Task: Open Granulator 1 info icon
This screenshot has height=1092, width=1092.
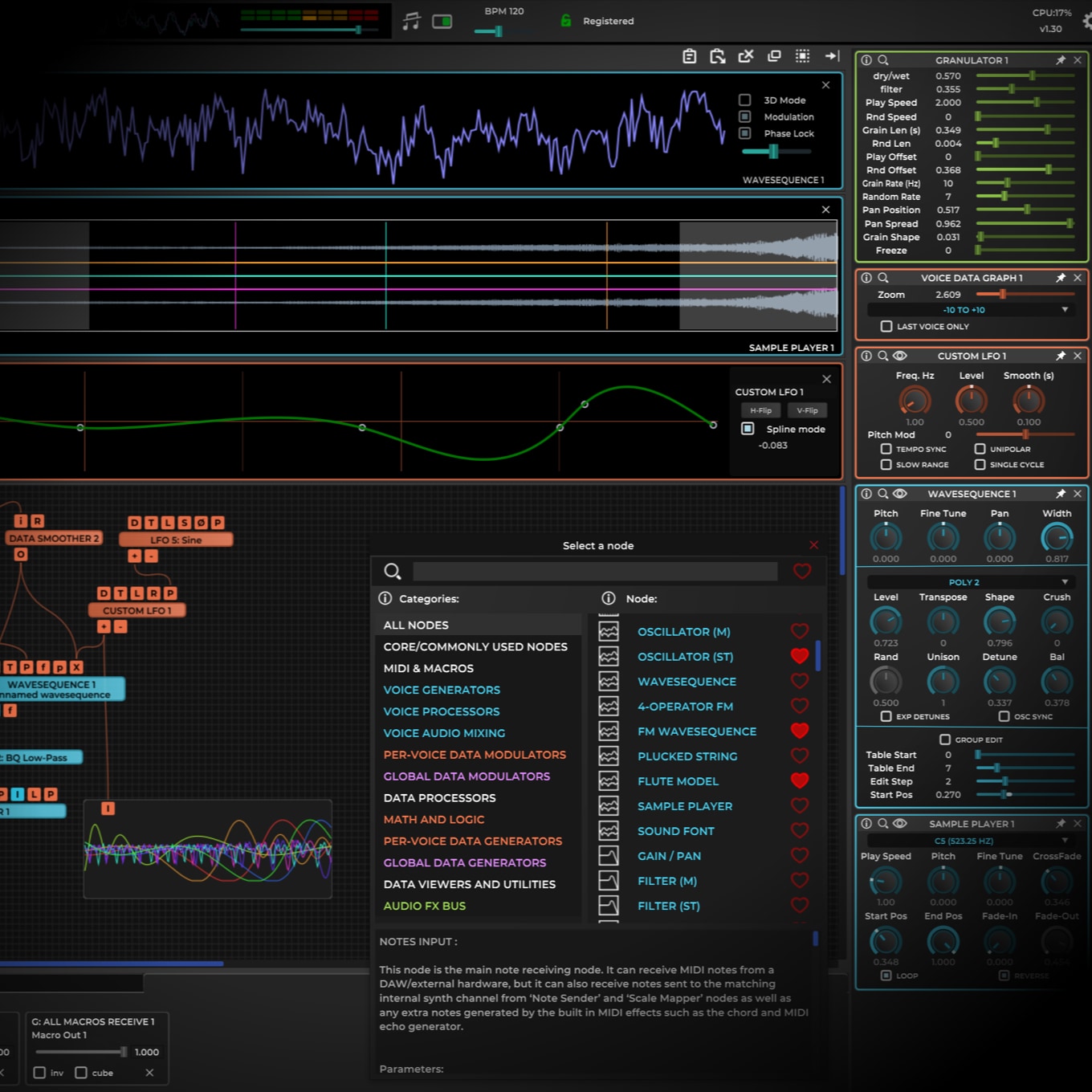Action: [866, 60]
